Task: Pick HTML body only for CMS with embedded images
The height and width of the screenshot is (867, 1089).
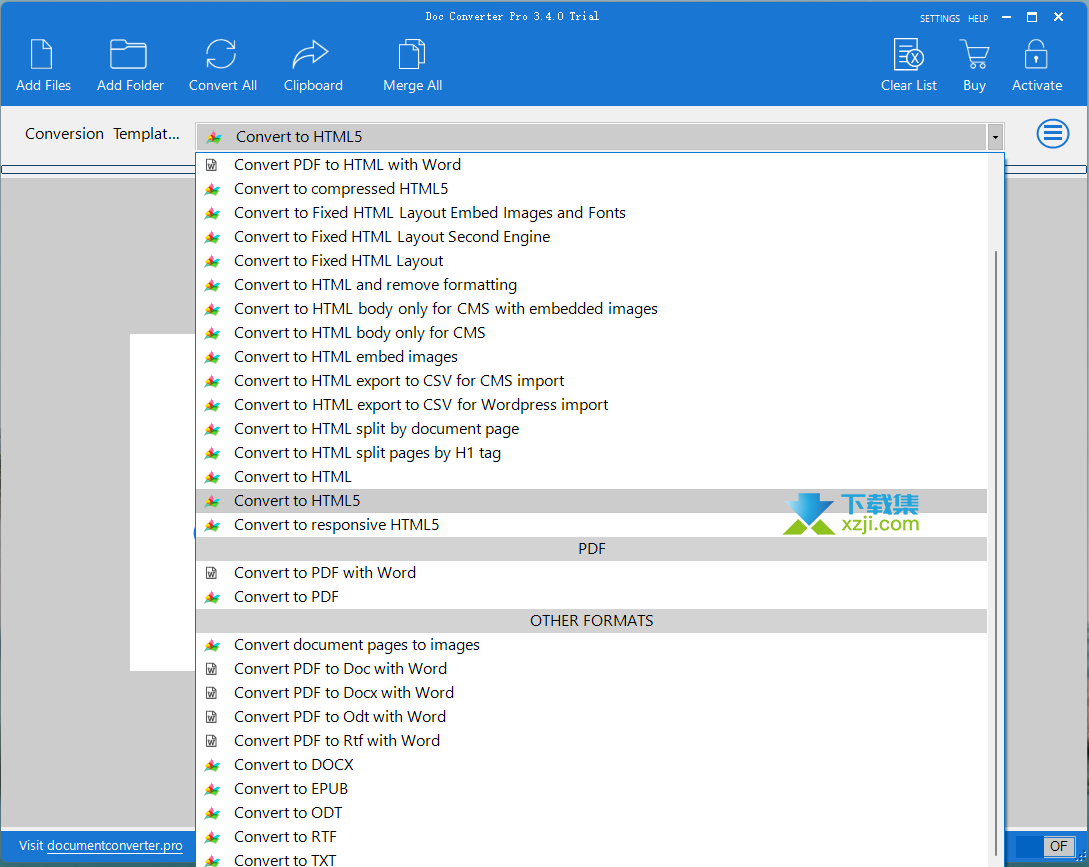Action: (591, 308)
